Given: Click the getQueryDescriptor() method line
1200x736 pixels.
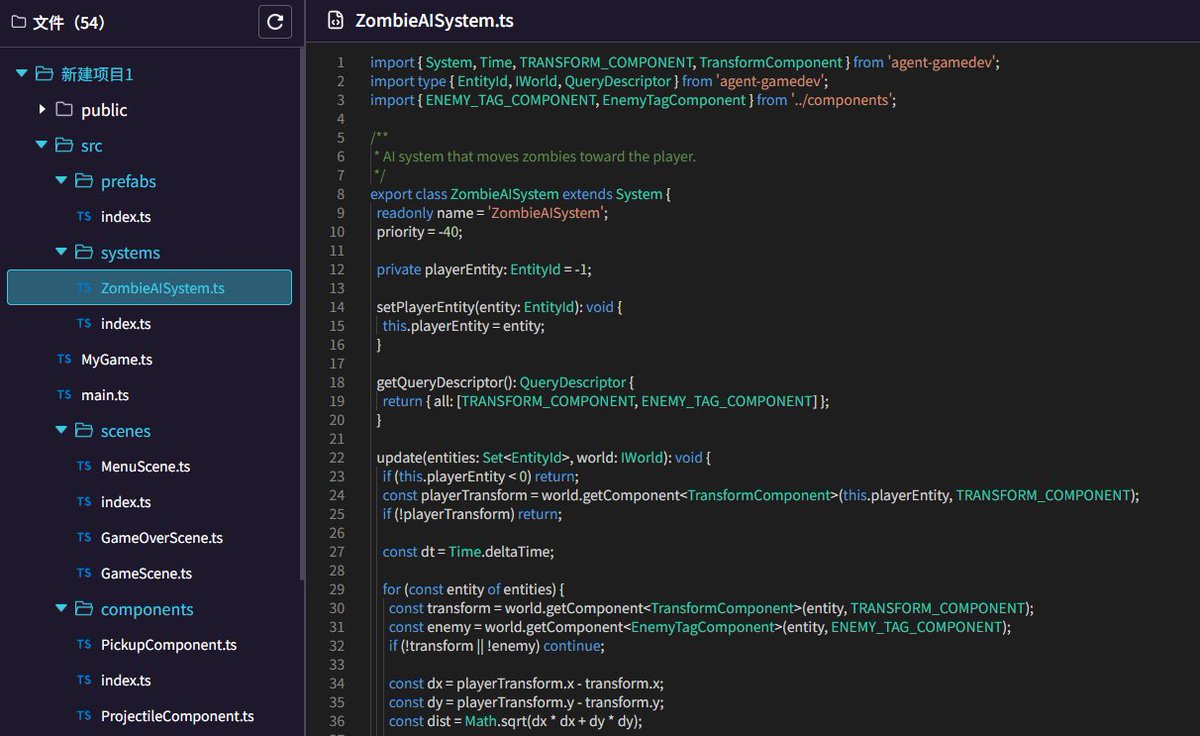Looking at the screenshot, I should [506, 381].
